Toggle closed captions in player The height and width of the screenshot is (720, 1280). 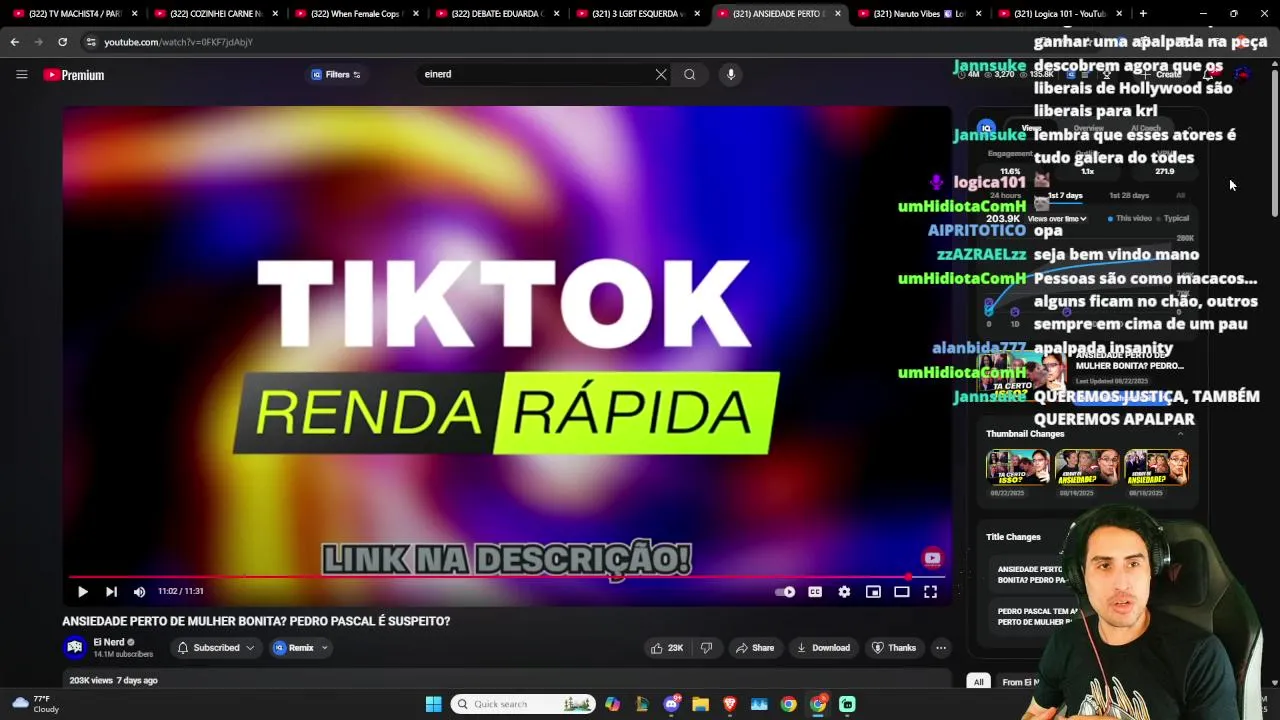(815, 592)
